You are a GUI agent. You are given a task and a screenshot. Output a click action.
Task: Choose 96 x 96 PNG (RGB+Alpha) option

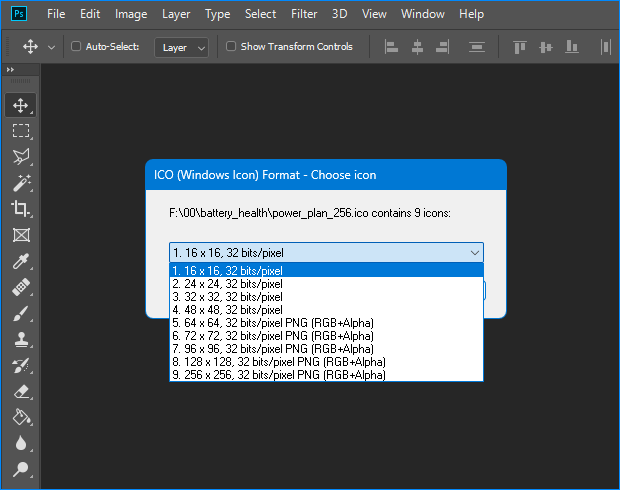pos(326,349)
